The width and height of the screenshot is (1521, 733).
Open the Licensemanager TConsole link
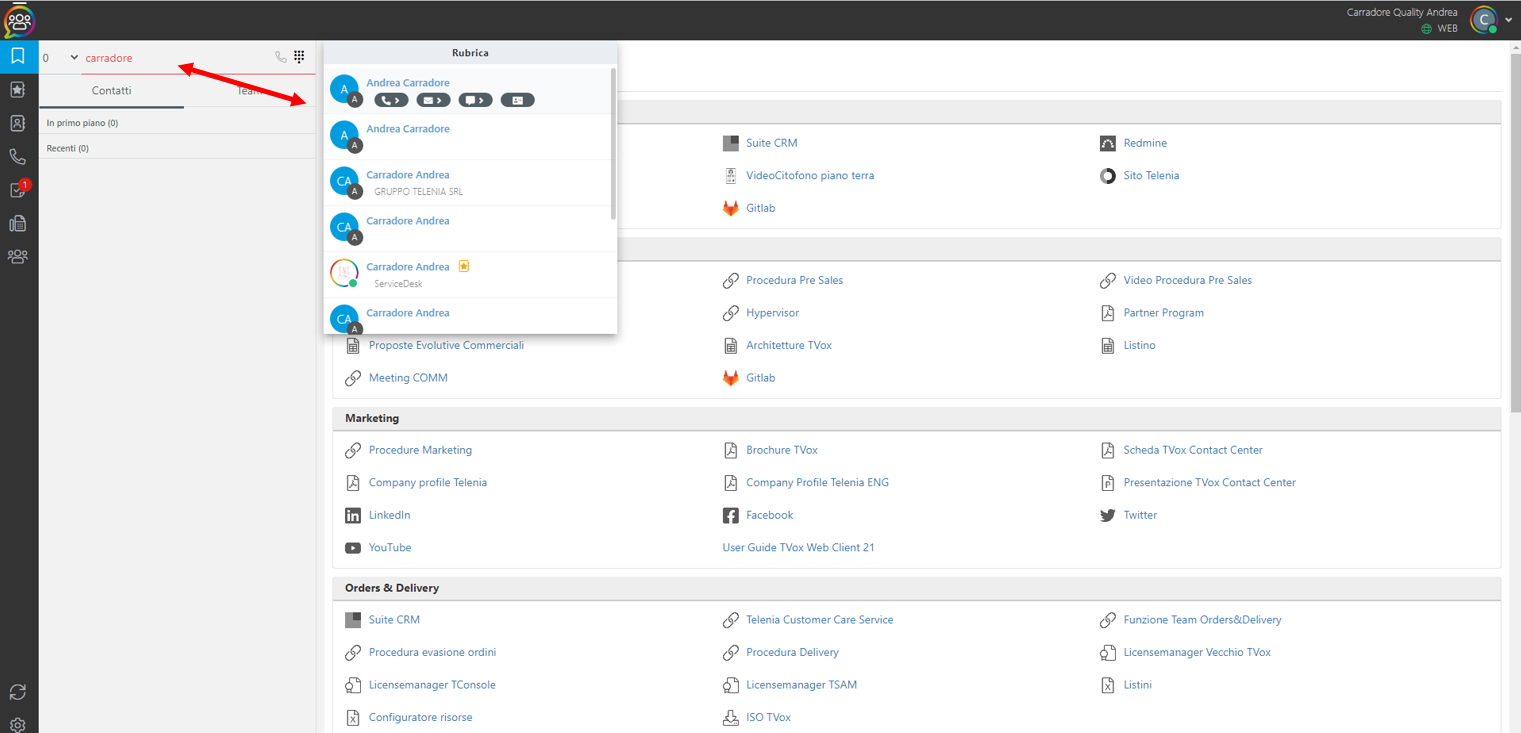coord(432,685)
